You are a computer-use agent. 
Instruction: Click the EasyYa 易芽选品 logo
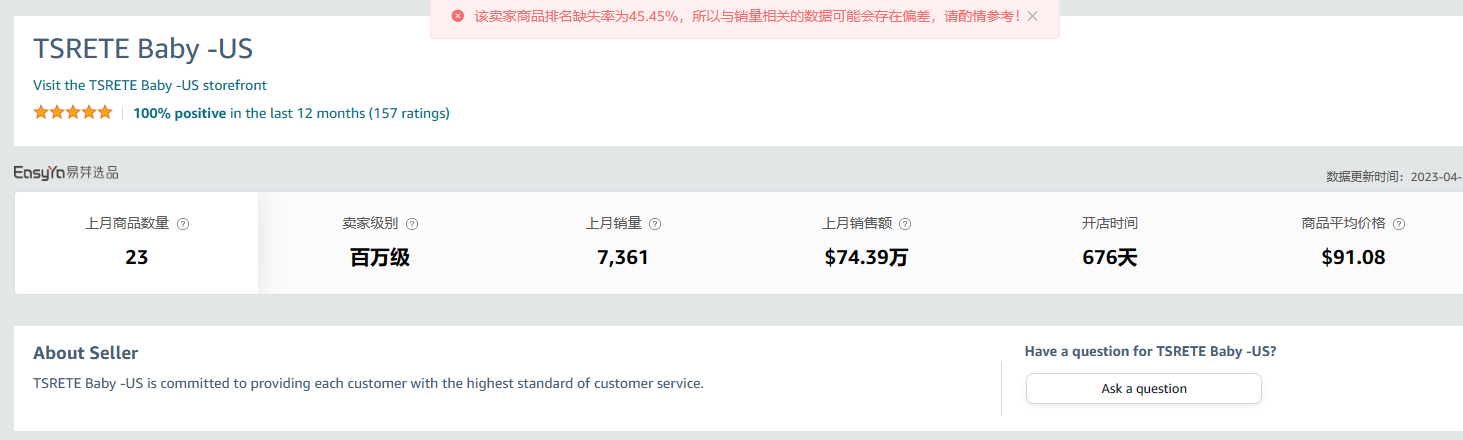pos(66,173)
